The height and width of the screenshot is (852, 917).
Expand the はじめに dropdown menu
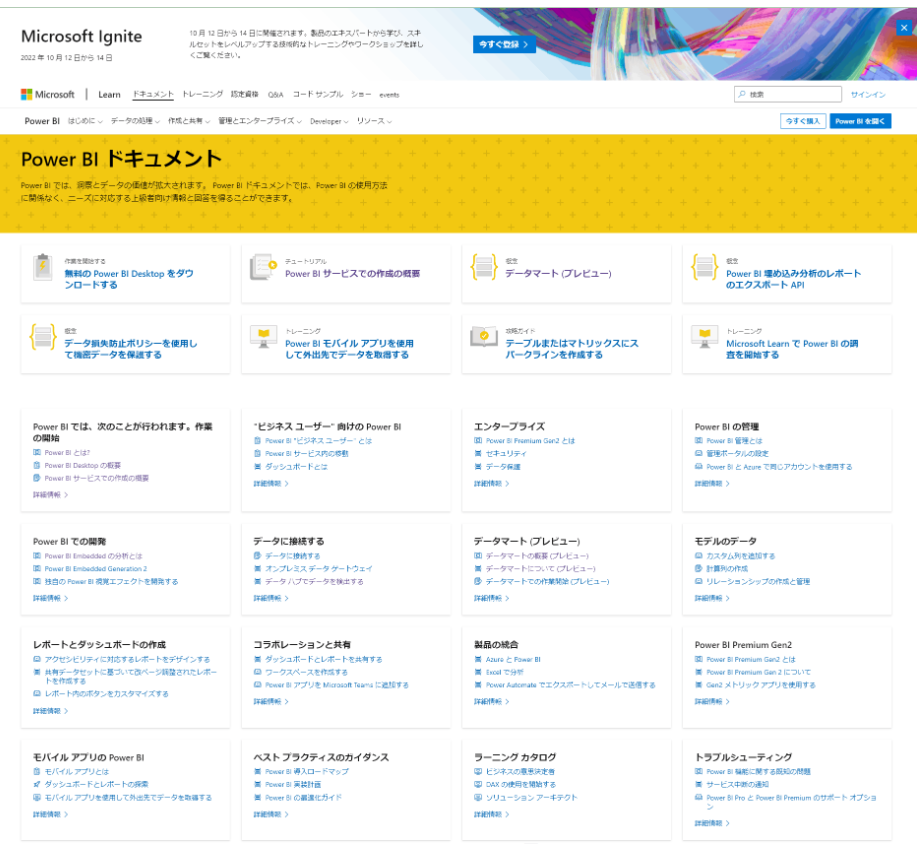[85, 121]
